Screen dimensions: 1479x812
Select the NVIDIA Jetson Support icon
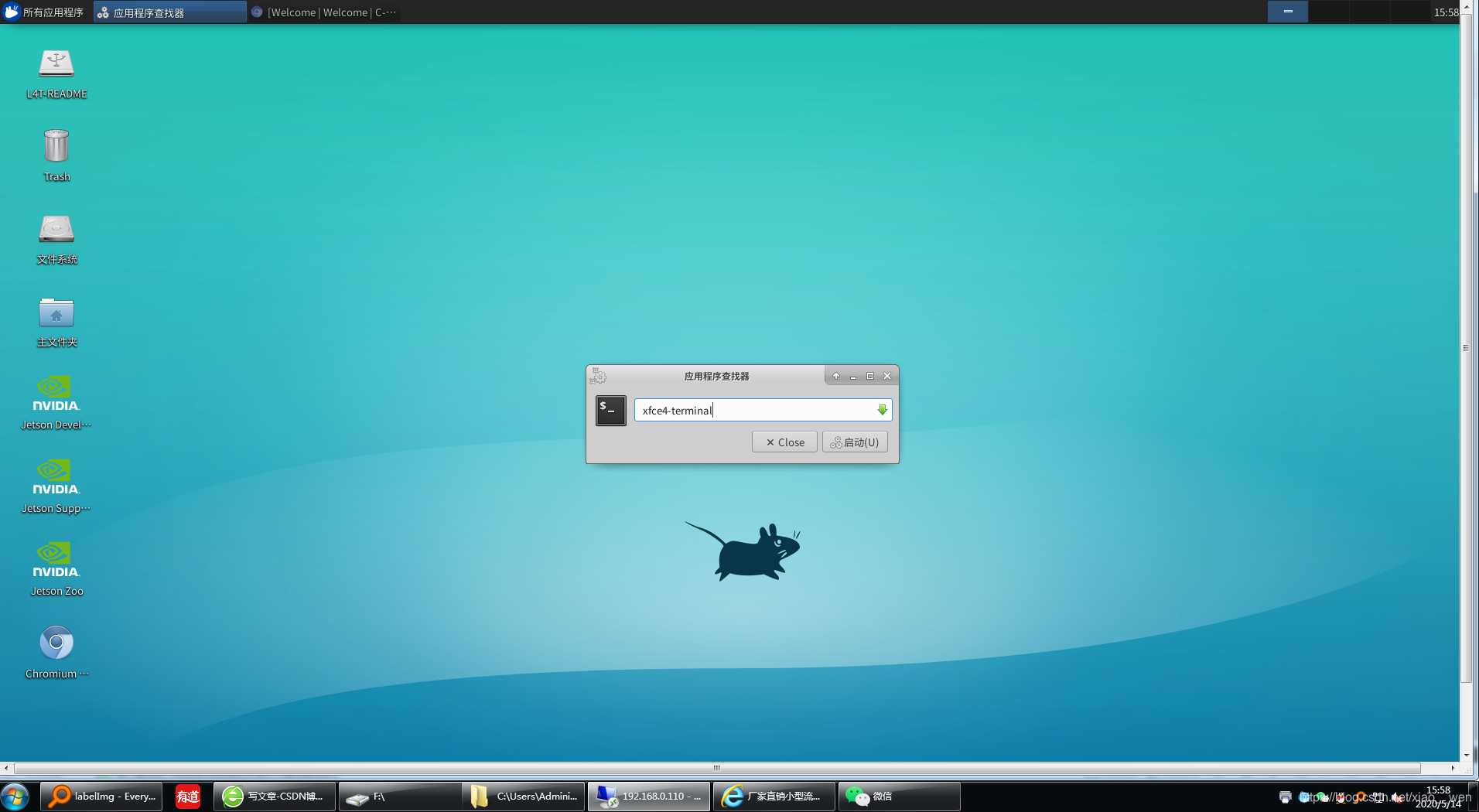[x=56, y=486]
